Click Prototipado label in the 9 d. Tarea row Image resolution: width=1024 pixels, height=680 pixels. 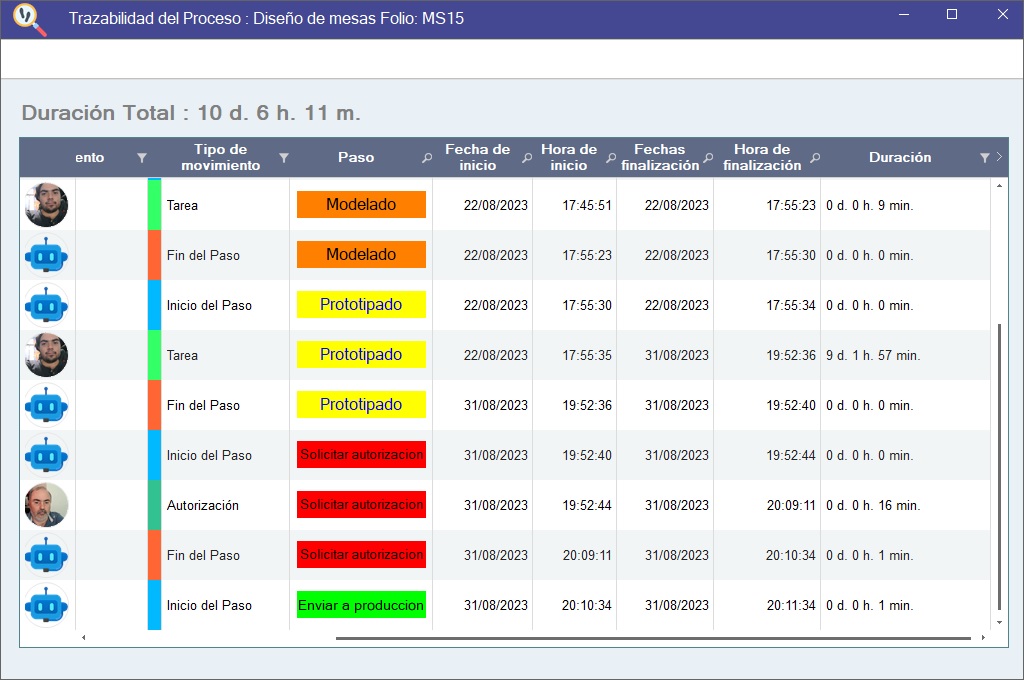(x=361, y=355)
